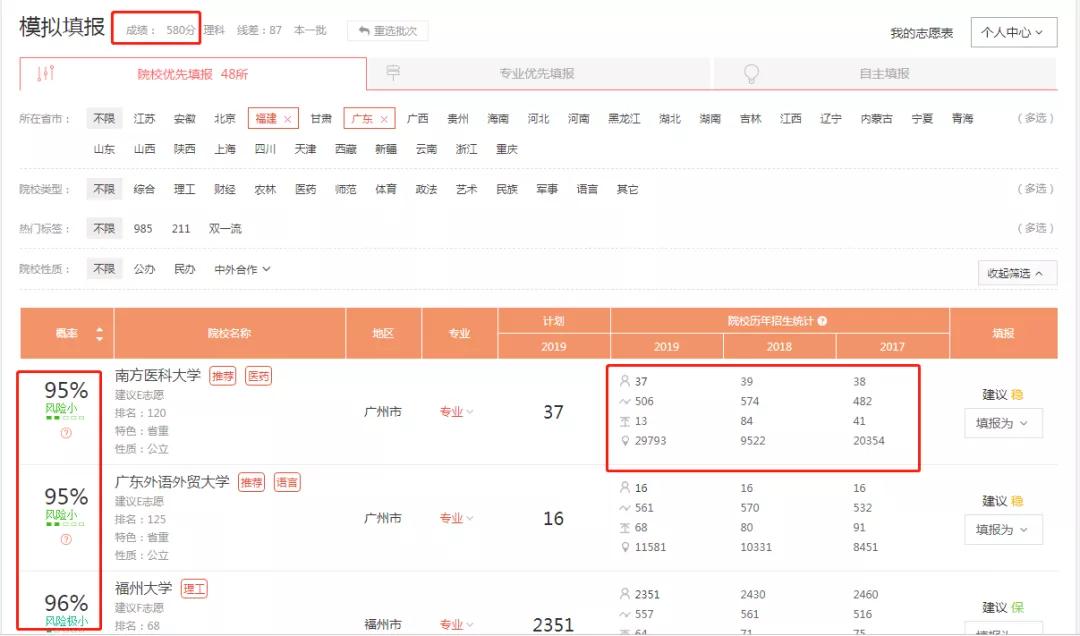
Task: Open the 南方医科大学 school name link
Action: (x=158, y=376)
